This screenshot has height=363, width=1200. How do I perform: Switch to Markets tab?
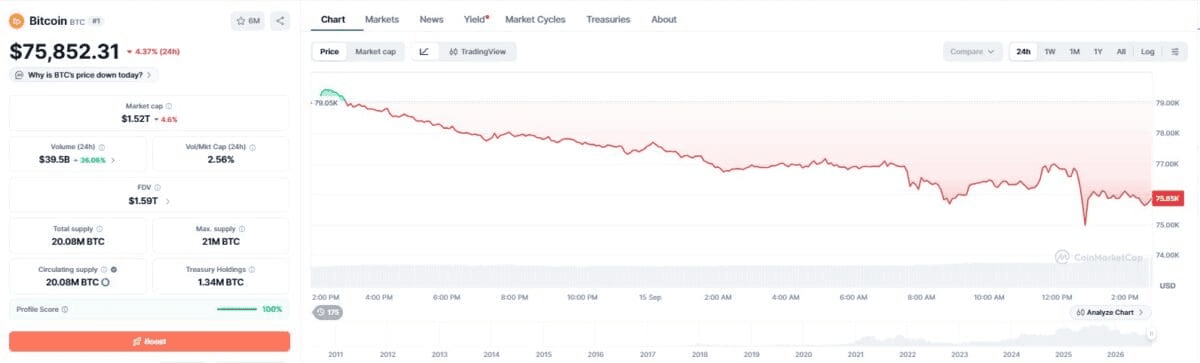tap(382, 19)
